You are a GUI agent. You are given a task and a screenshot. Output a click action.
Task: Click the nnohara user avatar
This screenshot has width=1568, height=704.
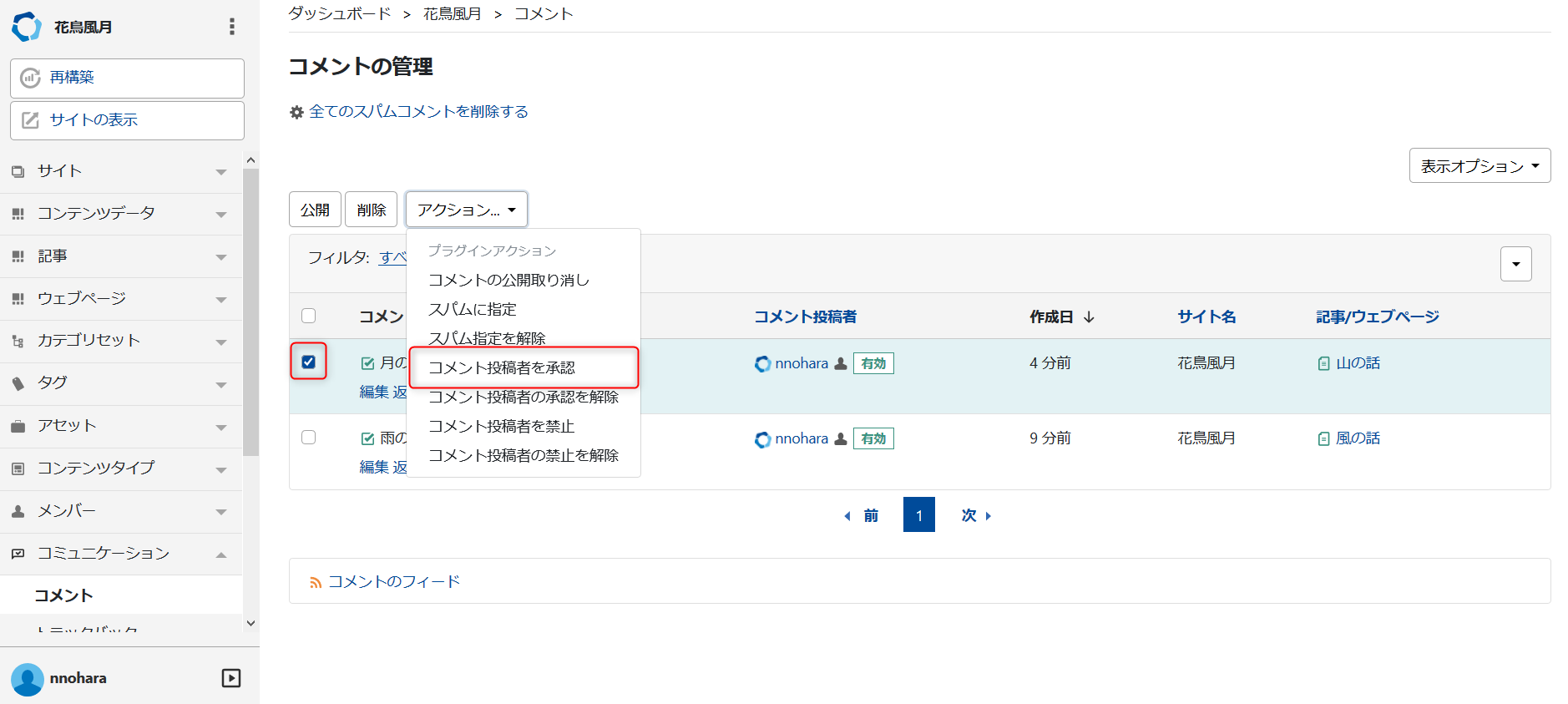[x=28, y=679]
